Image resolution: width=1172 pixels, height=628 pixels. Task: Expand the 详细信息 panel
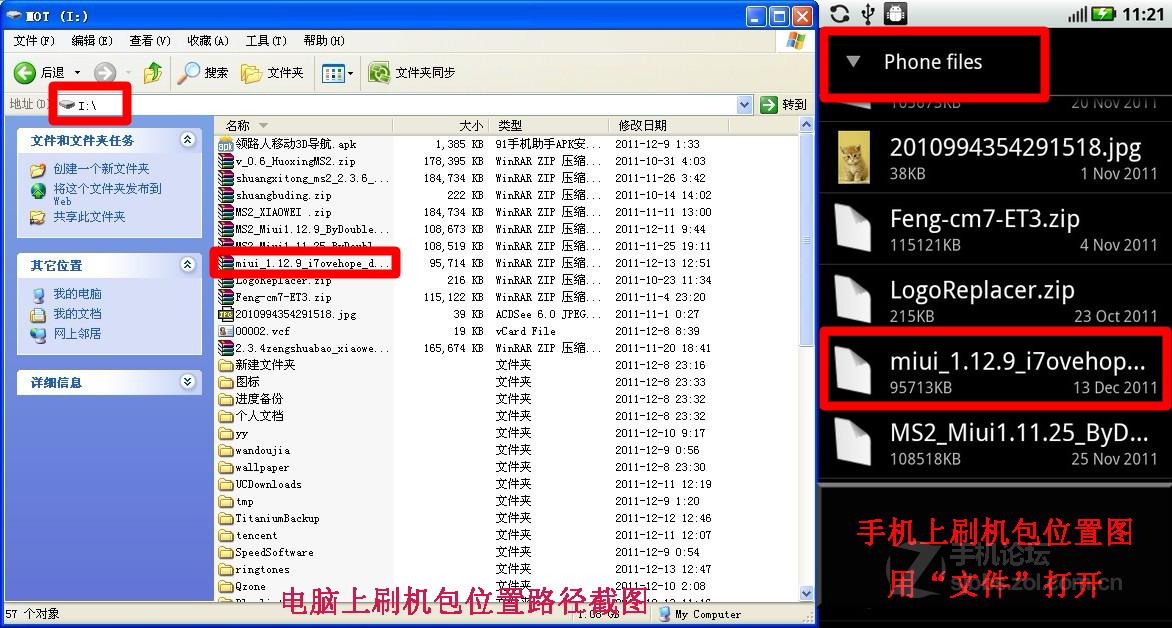click(187, 382)
